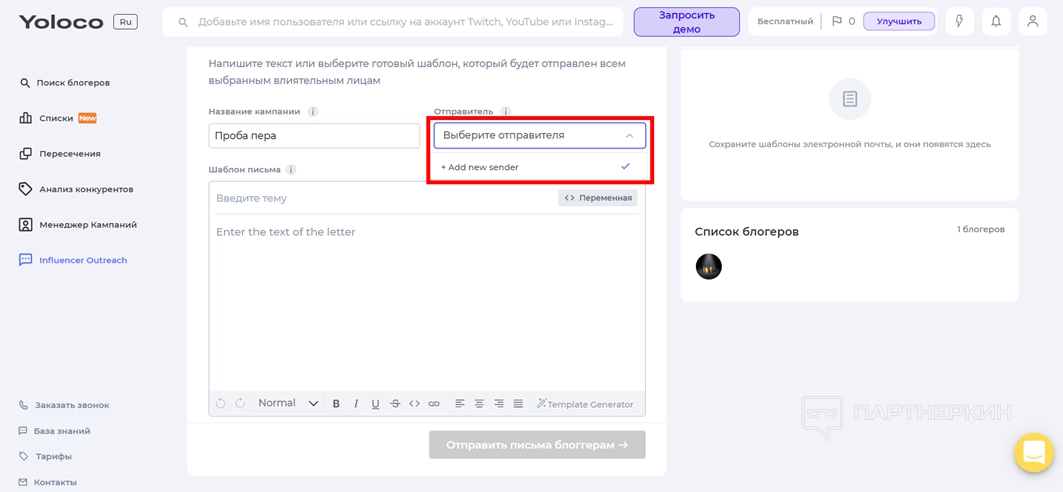Collapse the Выберите отправителя dropdown
Screen dimensions: 1063x492
pos(540,136)
